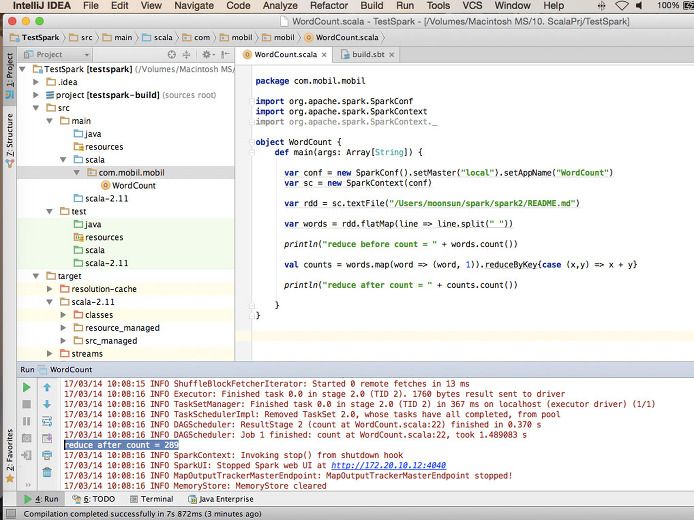Toggle the Terminal tool window

click(x=152, y=499)
